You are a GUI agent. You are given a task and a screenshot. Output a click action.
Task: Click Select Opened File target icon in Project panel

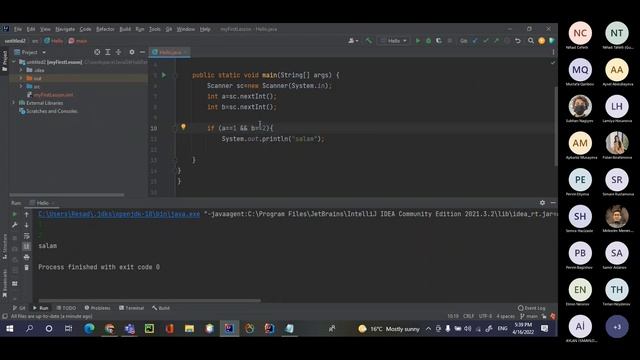[x=97, y=52]
